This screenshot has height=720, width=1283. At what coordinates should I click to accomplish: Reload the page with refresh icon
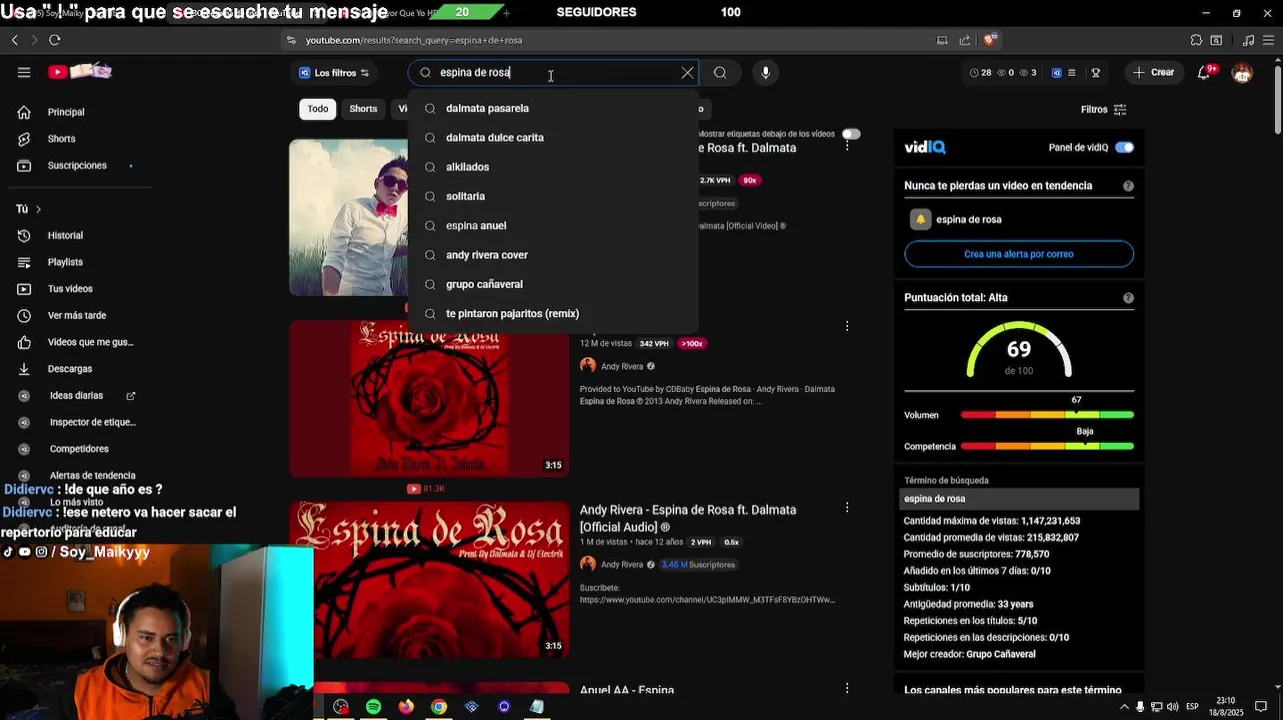(x=54, y=40)
